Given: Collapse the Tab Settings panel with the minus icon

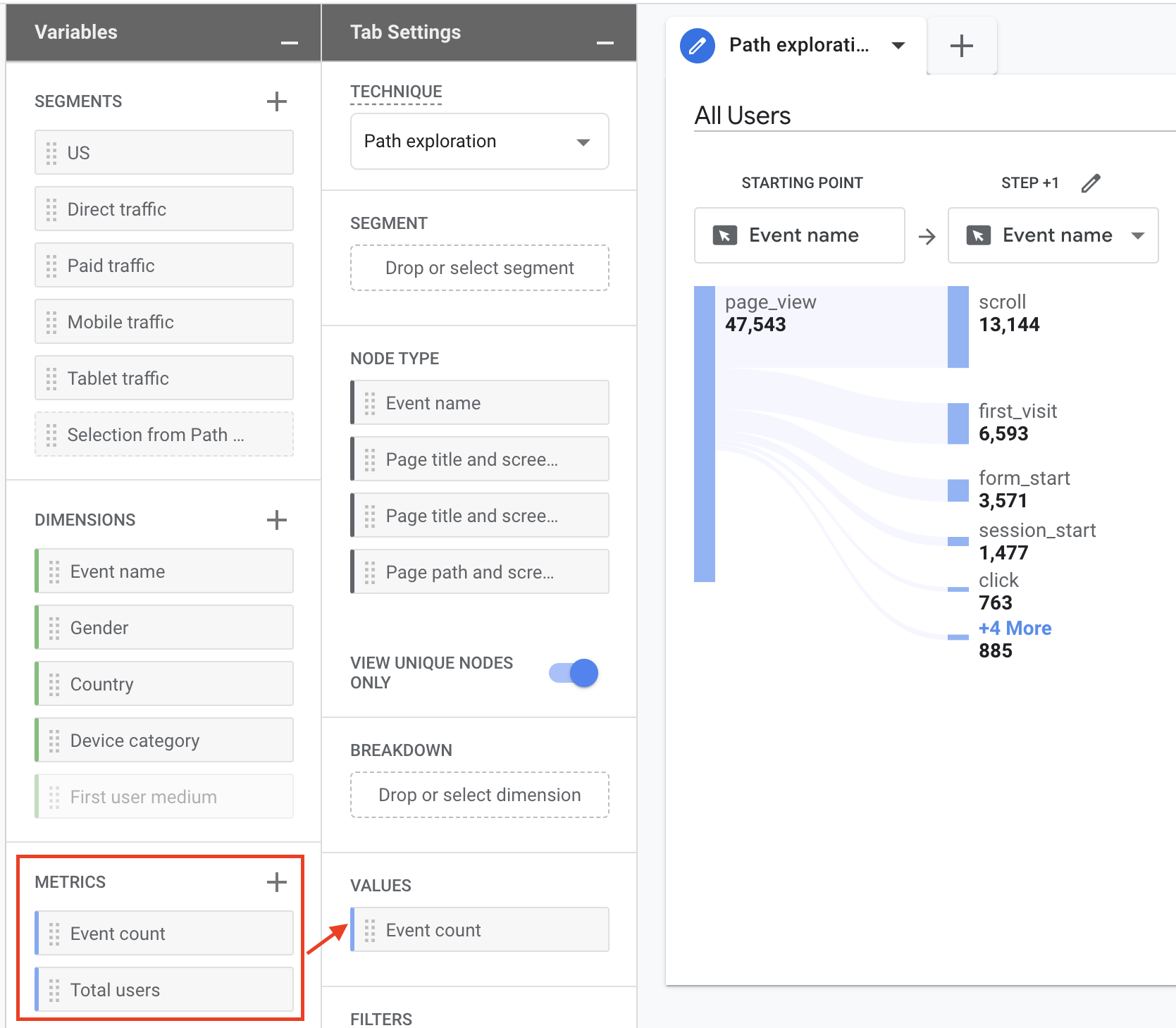Looking at the screenshot, I should [x=605, y=42].
